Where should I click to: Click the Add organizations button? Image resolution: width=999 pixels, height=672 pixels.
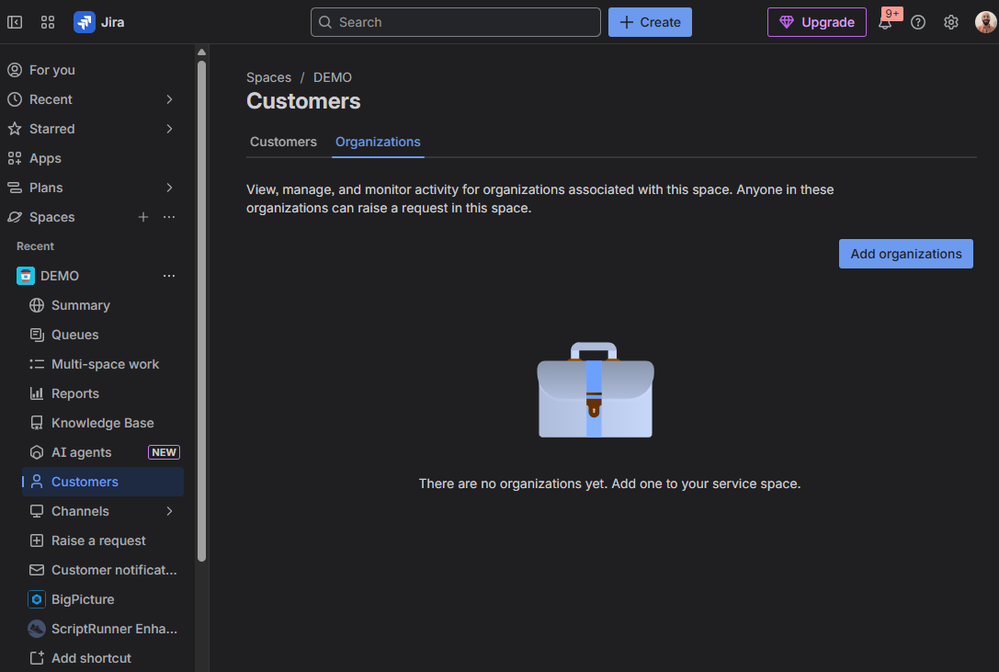905,254
